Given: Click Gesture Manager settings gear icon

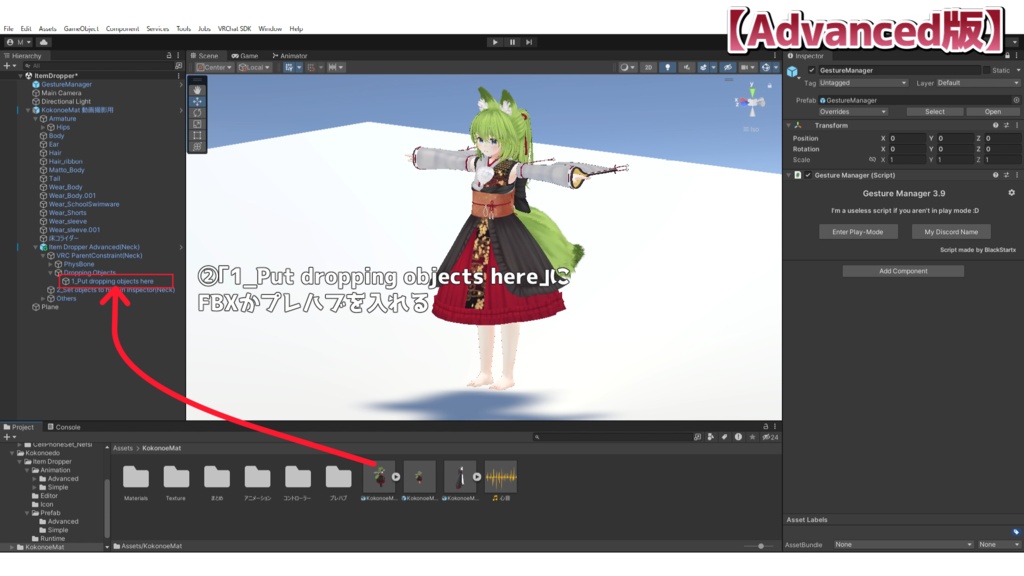Looking at the screenshot, I should 1012,193.
